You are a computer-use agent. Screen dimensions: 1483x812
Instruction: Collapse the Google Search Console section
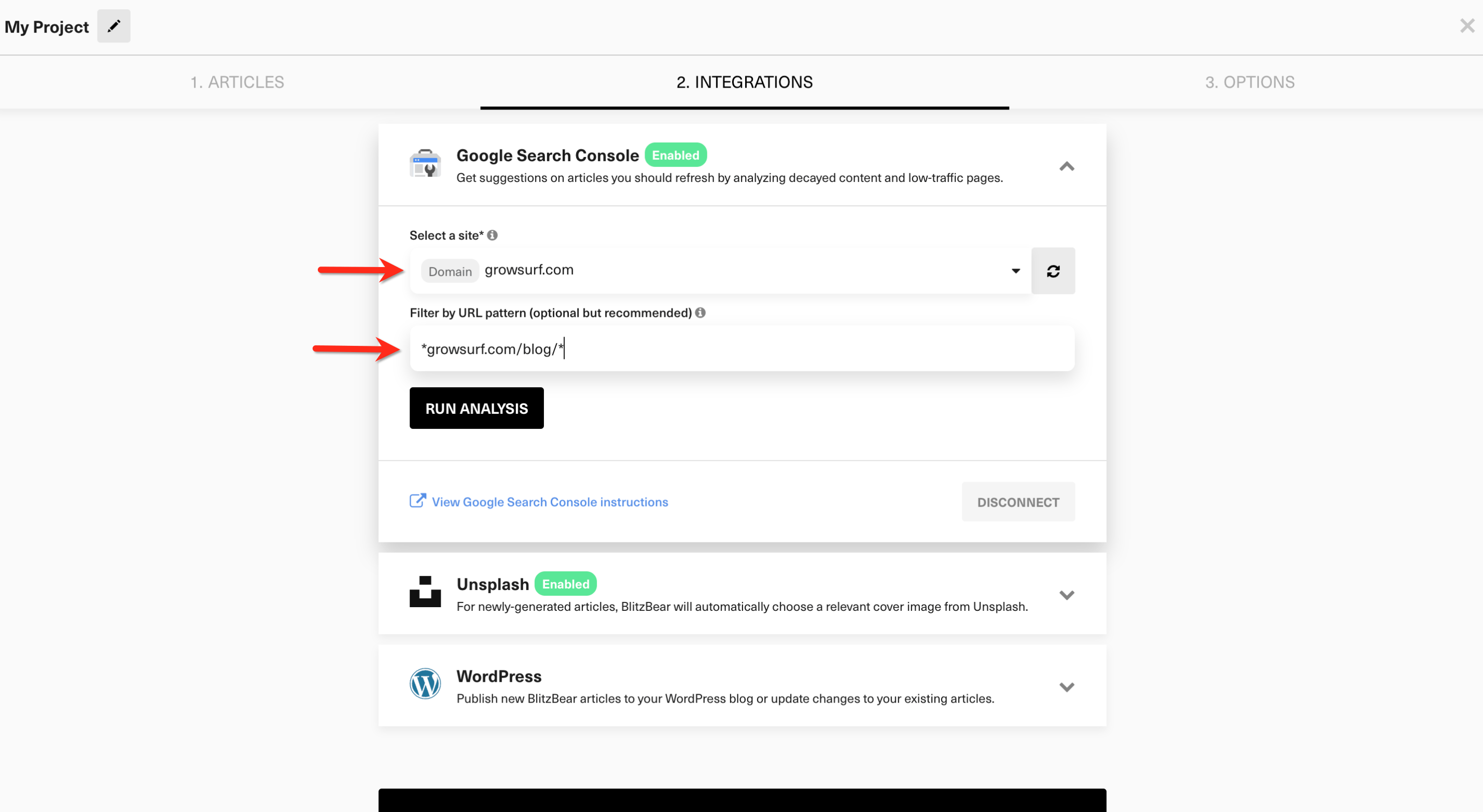pos(1066,167)
